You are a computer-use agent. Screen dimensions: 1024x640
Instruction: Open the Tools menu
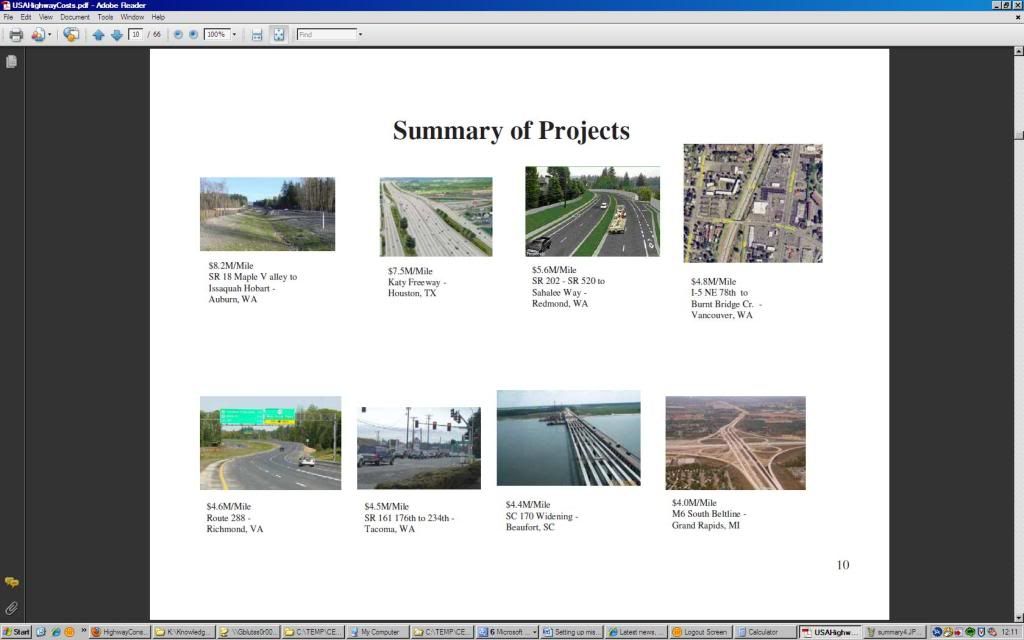(105, 17)
